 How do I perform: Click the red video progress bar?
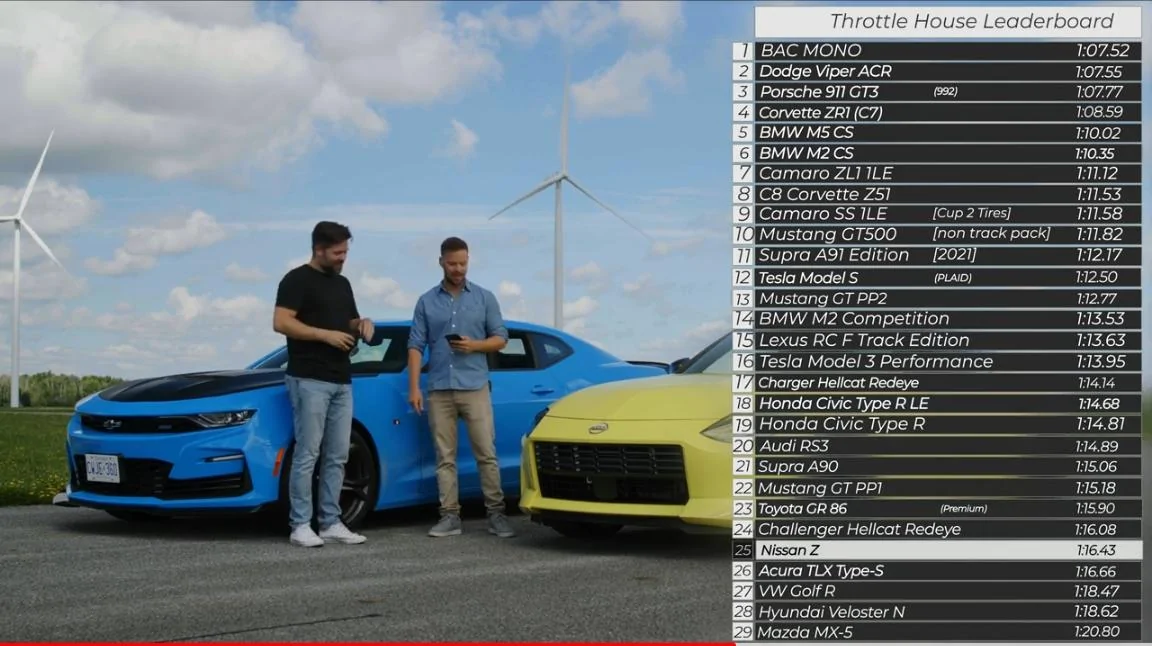point(367,644)
